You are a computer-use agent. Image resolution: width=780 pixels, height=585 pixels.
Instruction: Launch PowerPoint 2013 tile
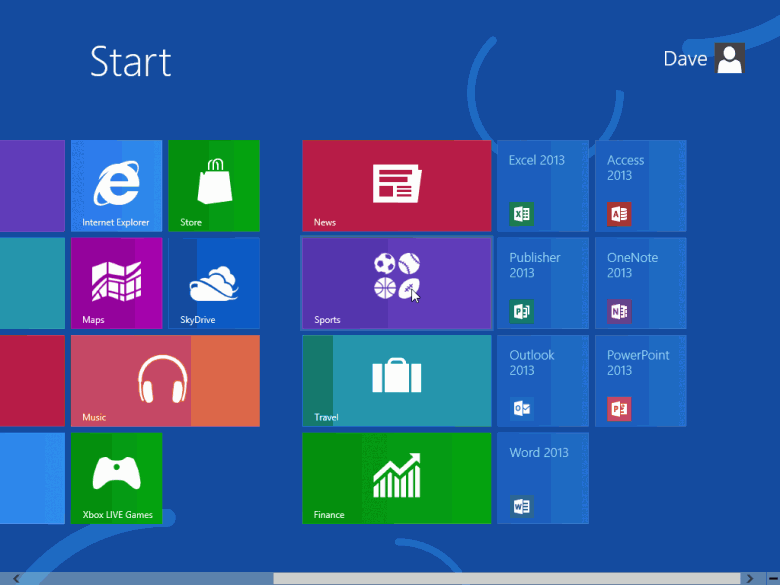click(640, 381)
